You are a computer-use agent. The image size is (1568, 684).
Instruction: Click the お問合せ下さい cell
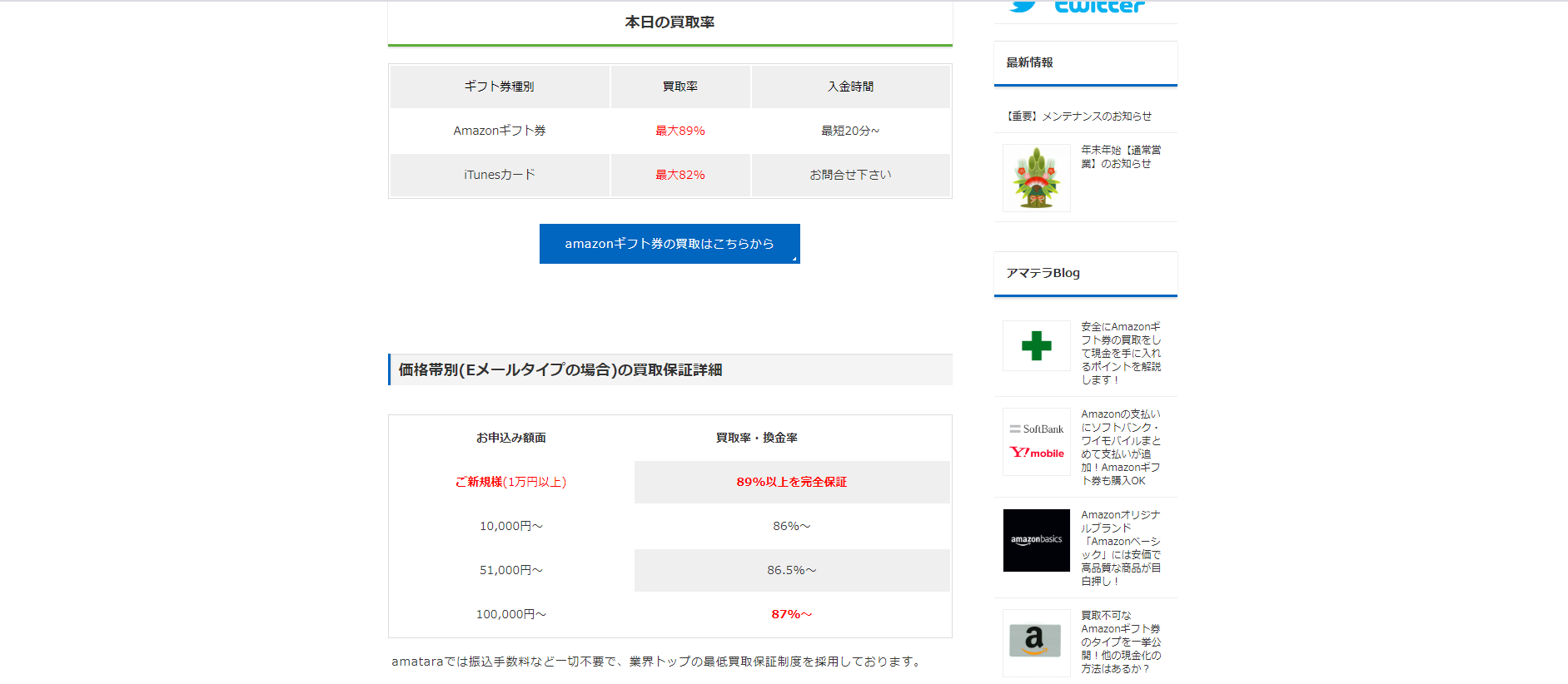850,175
